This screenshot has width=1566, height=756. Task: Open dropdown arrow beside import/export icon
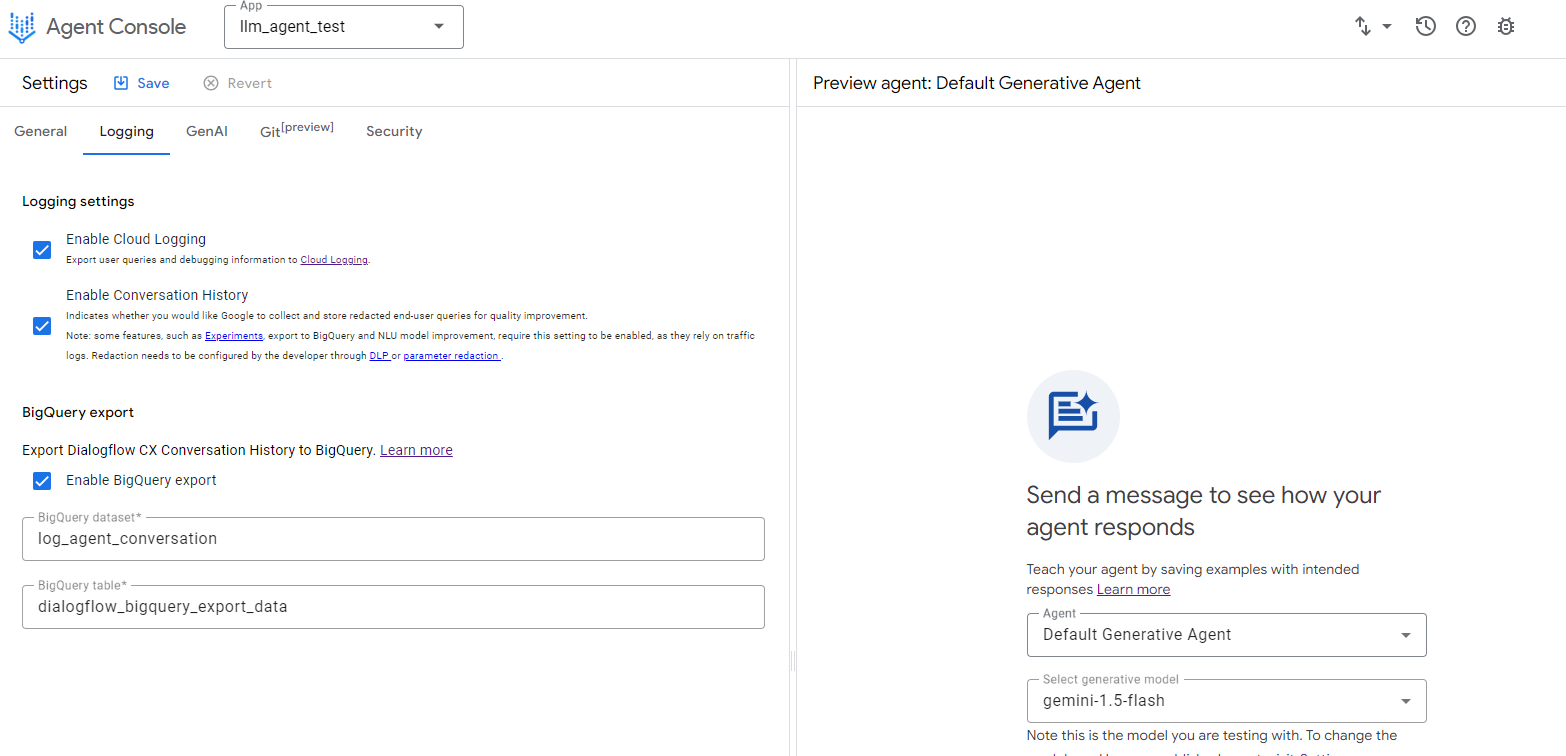click(1387, 27)
